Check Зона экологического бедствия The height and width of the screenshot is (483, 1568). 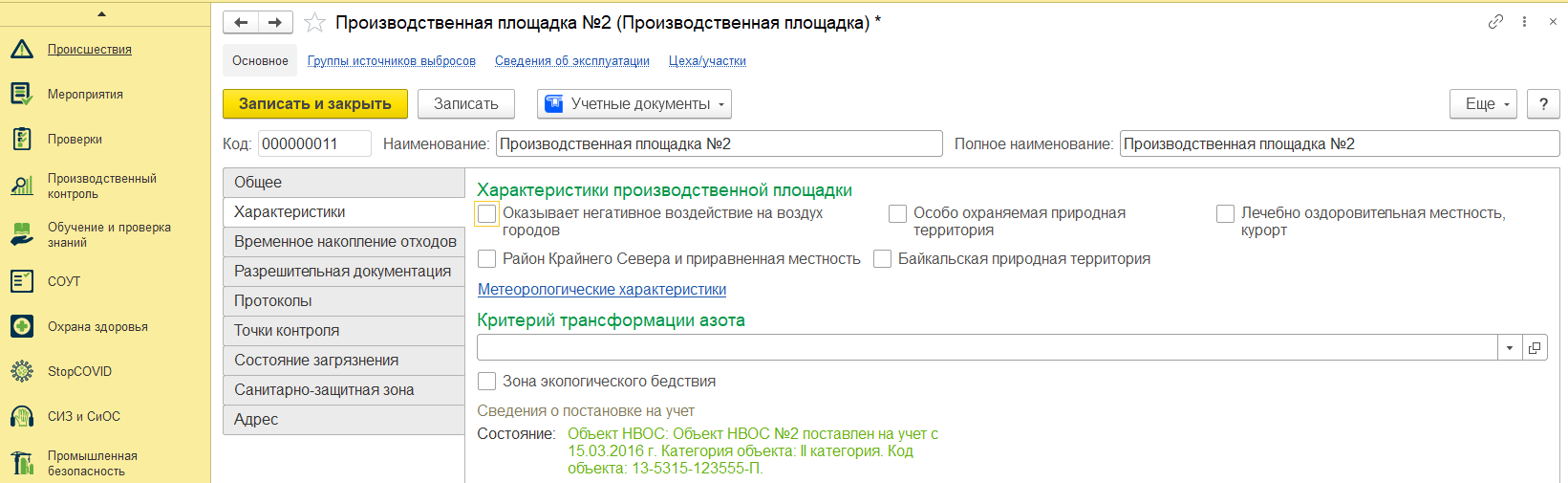487,381
